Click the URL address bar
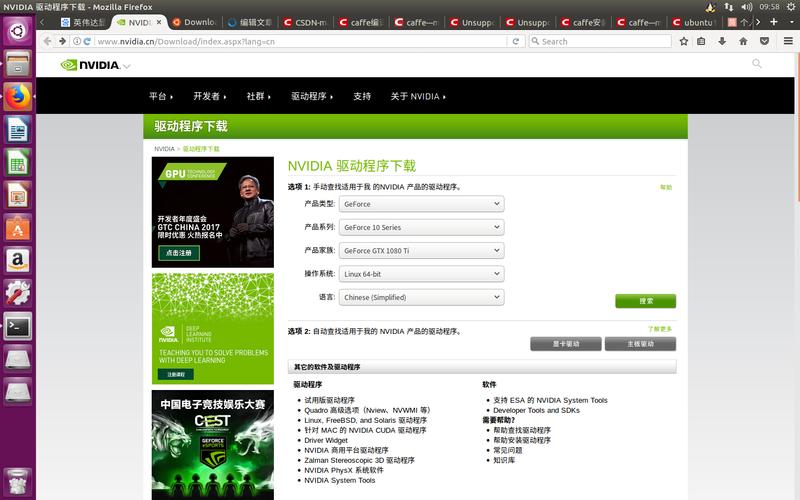Screen dimensions: 800x500 [x=300, y=41]
